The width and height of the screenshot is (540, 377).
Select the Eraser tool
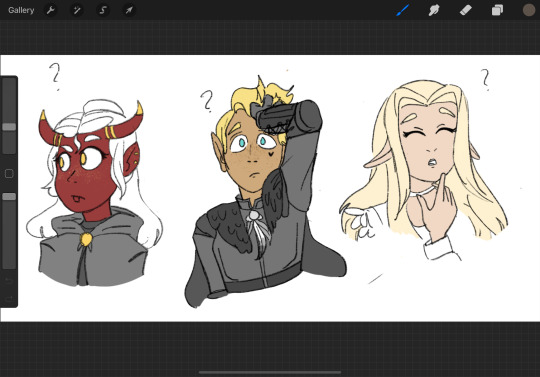(x=466, y=10)
